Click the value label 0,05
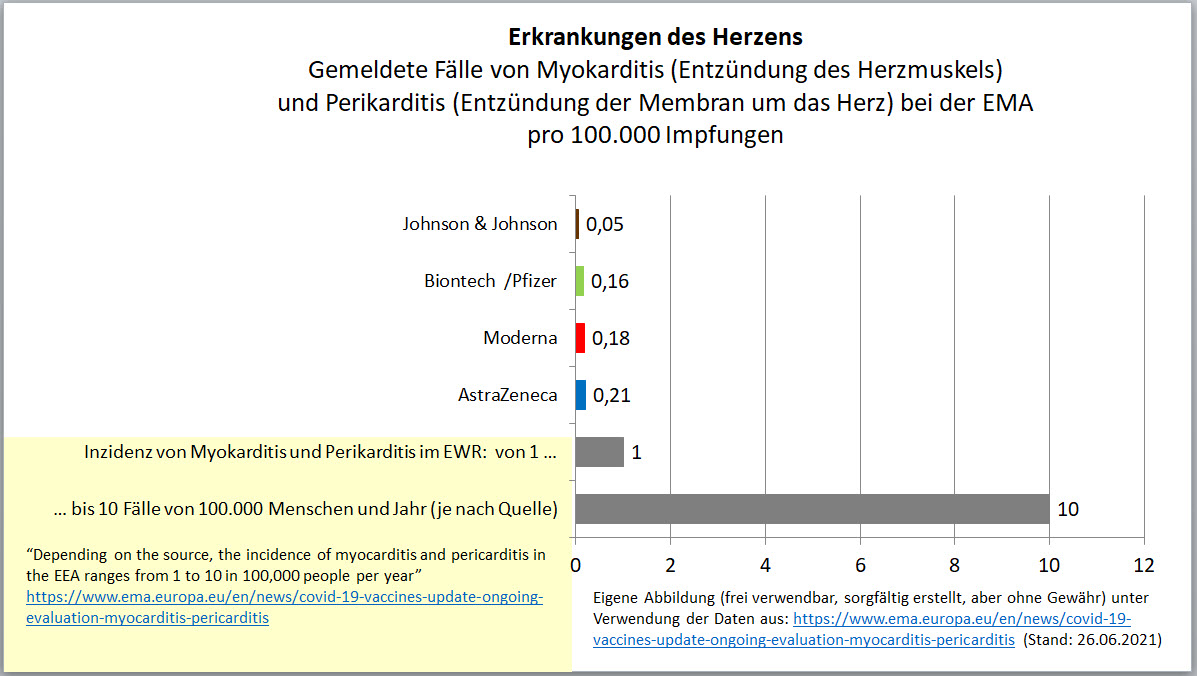Image resolution: width=1197 pixels, height=676 pixels. 605,224
